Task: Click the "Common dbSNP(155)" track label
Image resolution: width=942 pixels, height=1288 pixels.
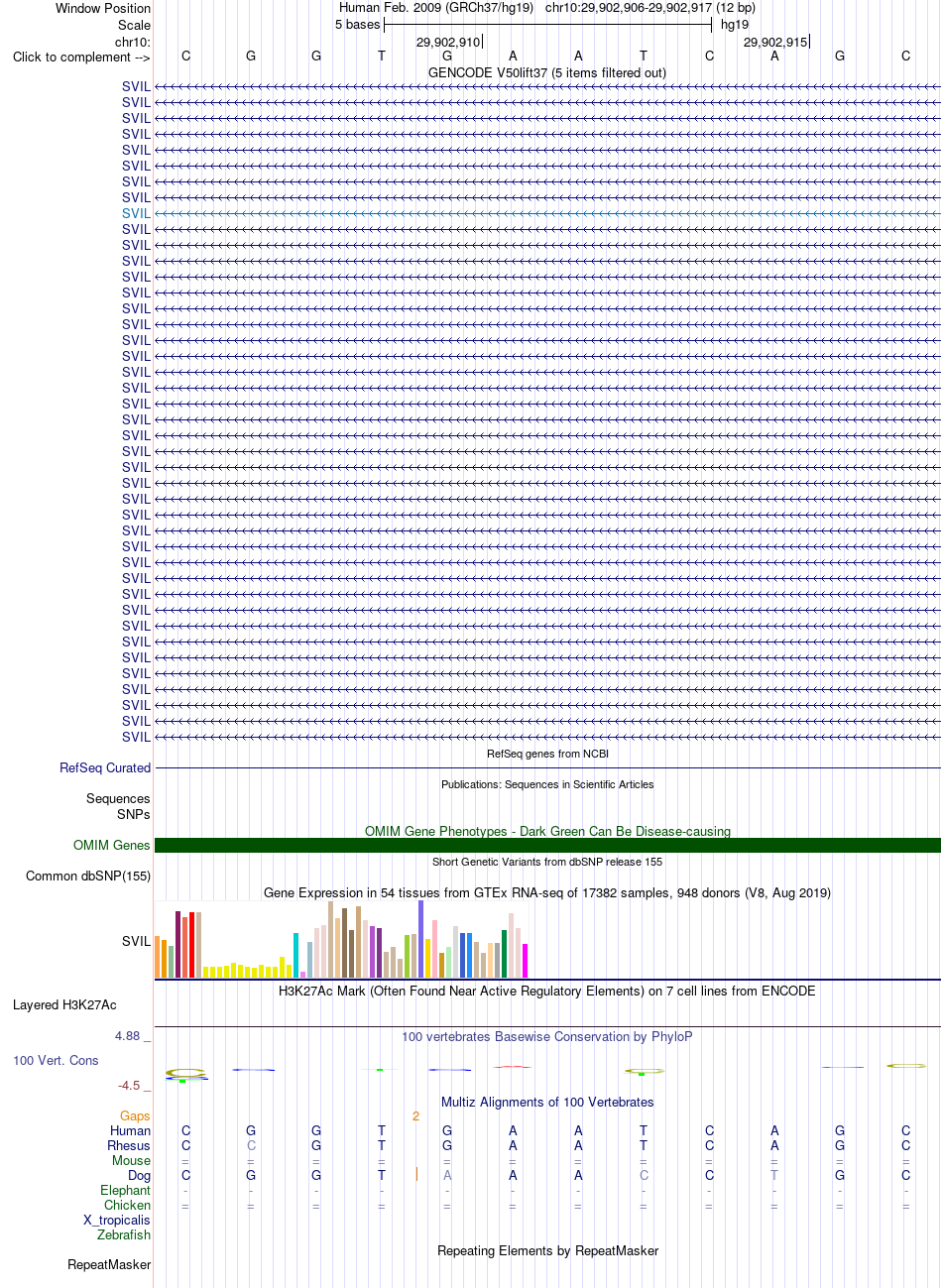Action: pos(88,876)
